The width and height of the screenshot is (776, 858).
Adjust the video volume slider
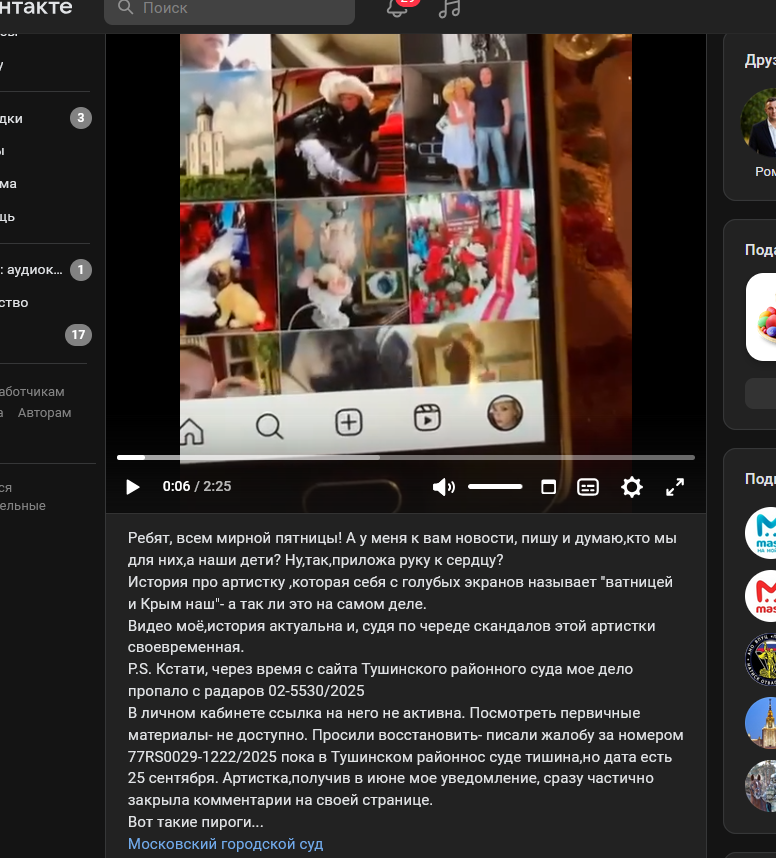click(495, 487)
